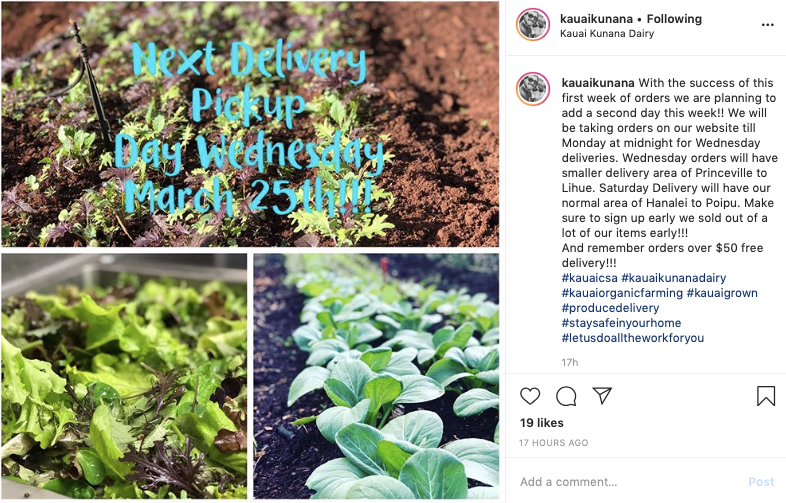This screenshot has height=503, width=786.
Task: Open comments via speech bubble icon
Action: click(566, 396)
